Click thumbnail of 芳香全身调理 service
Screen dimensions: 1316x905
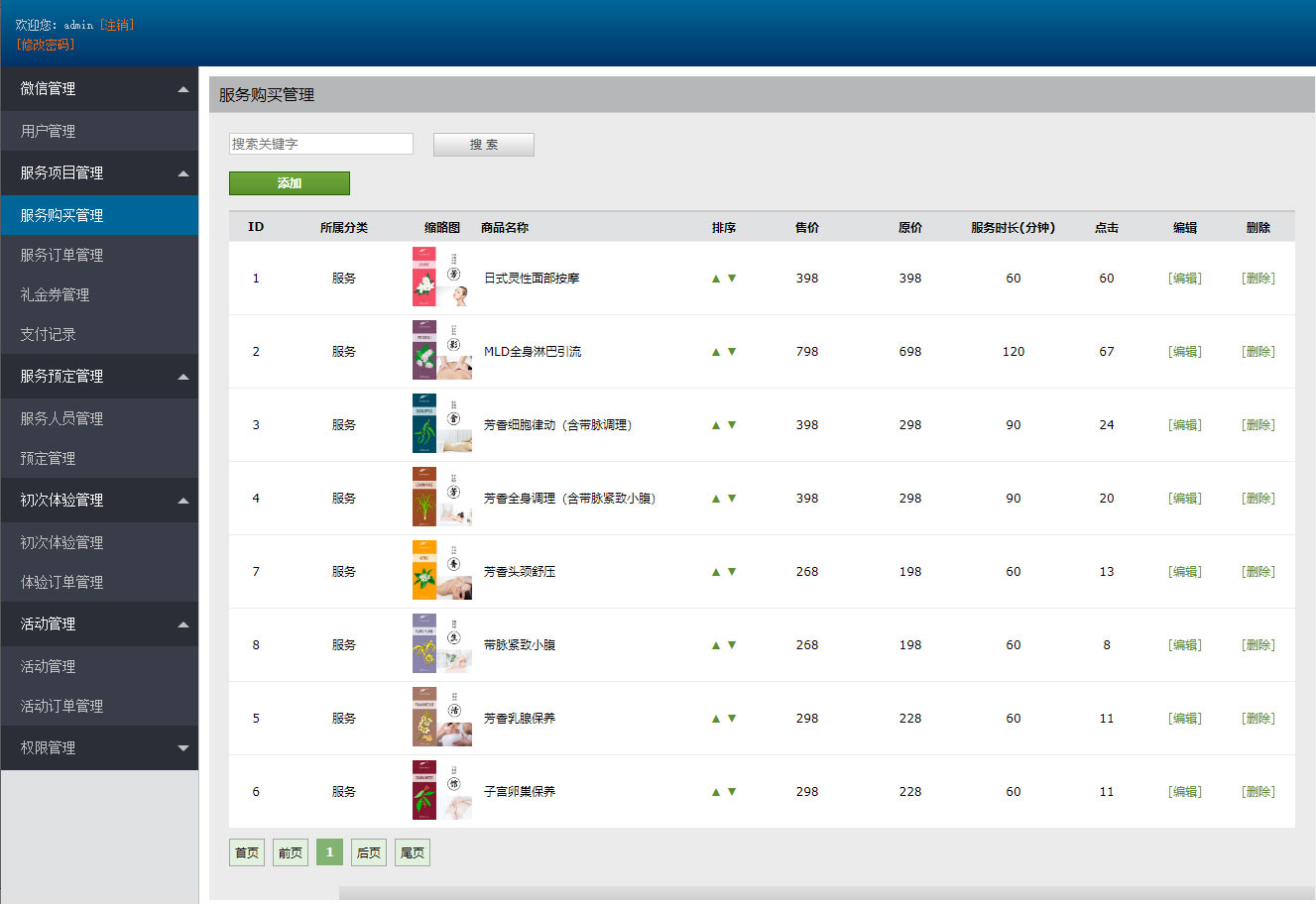pyautogui.click(x=441, y=498)
